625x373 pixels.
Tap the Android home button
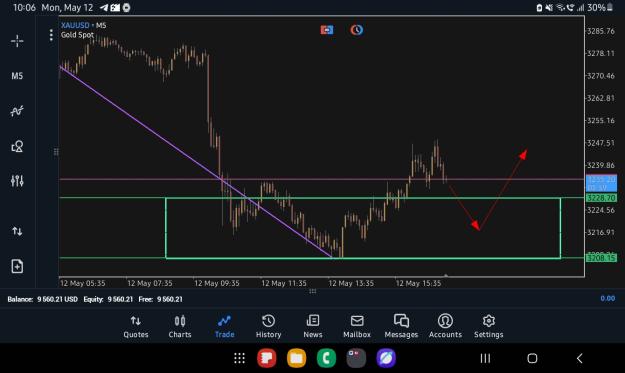(532, 358)
